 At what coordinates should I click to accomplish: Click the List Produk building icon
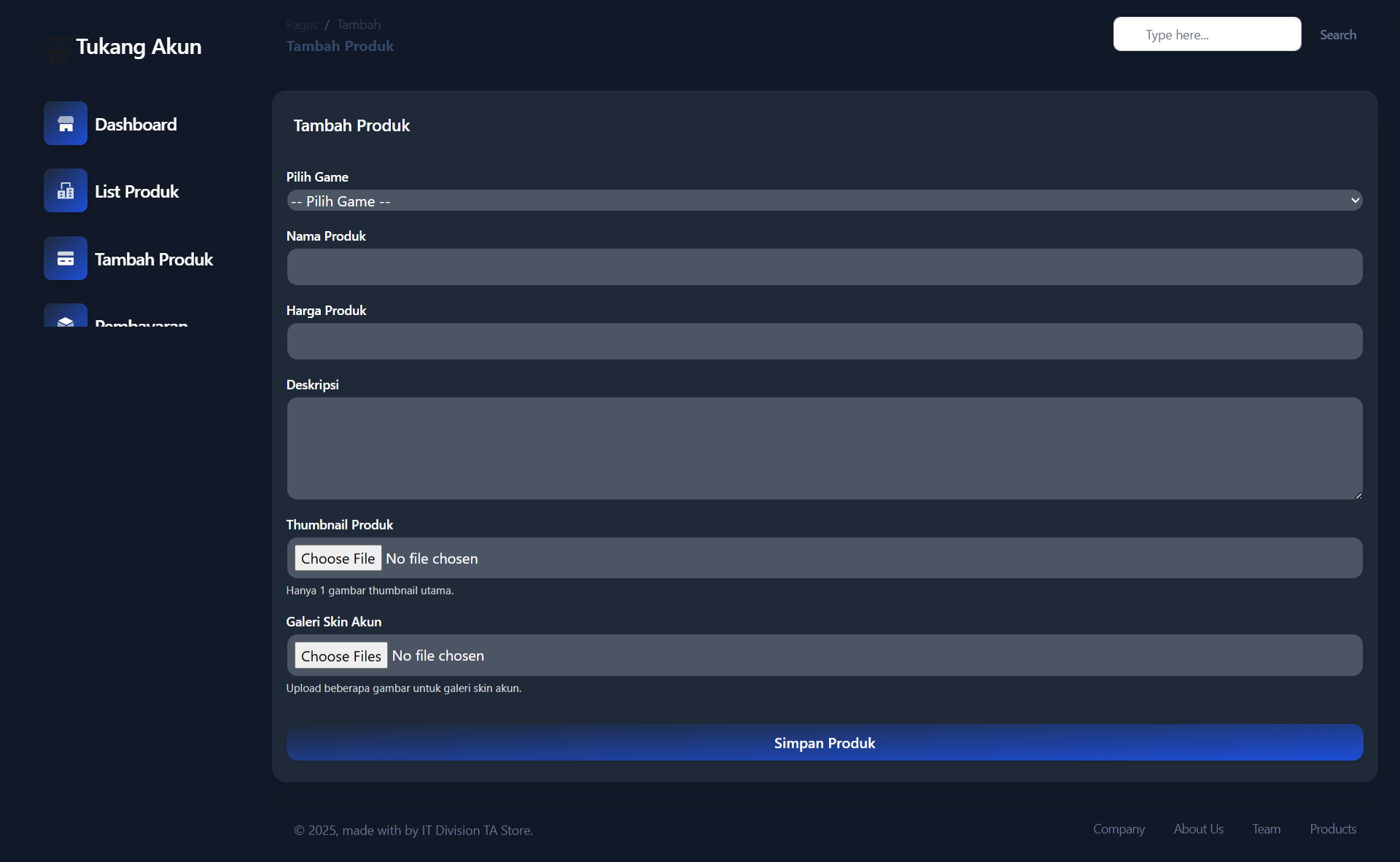pos(66,191)
